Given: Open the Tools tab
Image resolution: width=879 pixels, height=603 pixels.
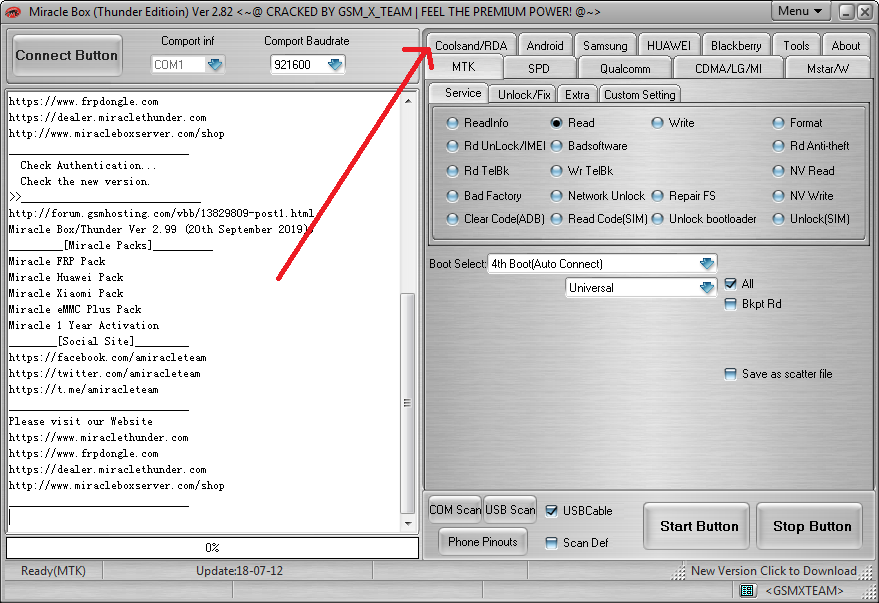Looking at the screenshot, I should click(796, 45).
